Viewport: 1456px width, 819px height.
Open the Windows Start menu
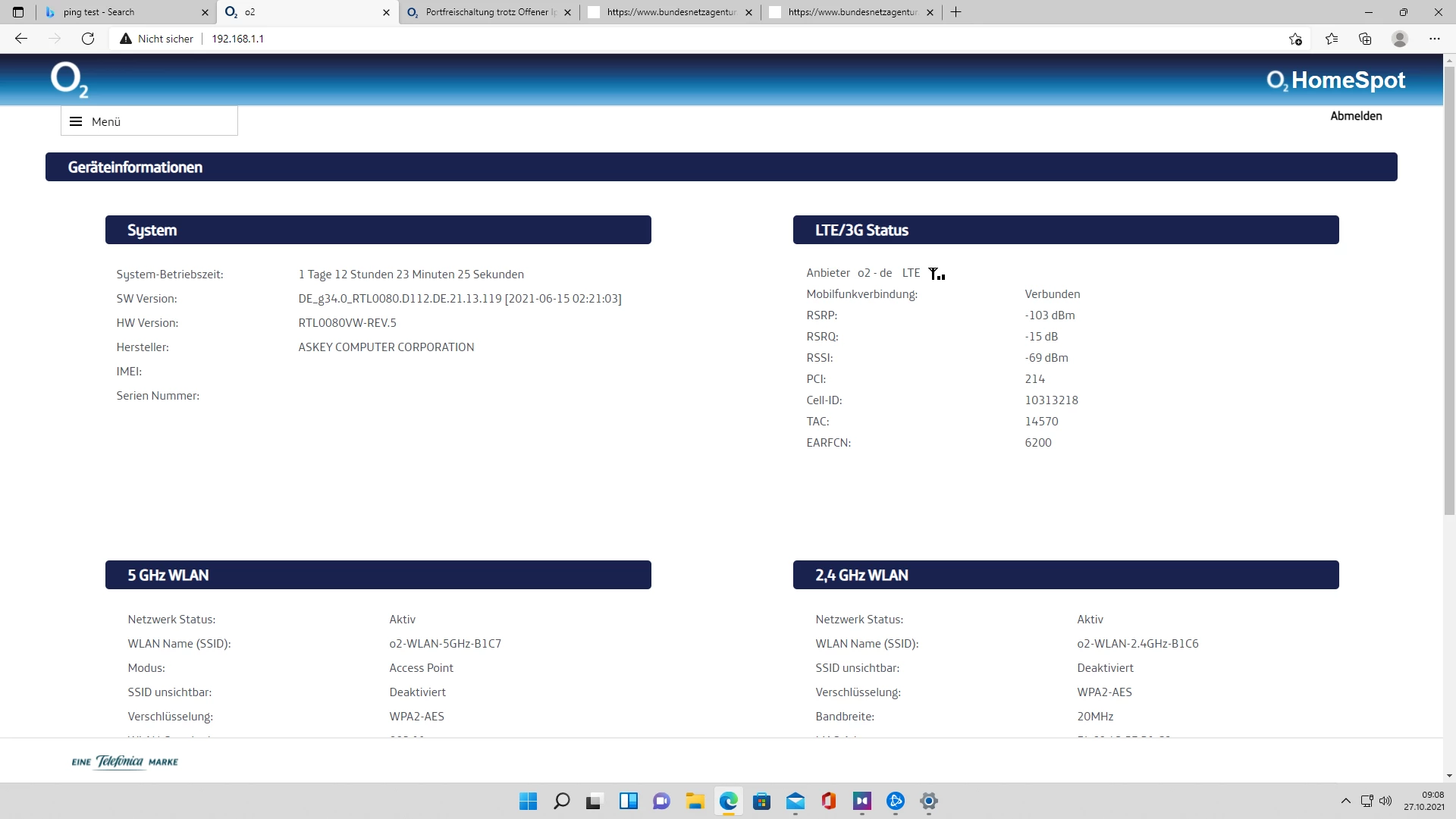click(x=528, y=801)
